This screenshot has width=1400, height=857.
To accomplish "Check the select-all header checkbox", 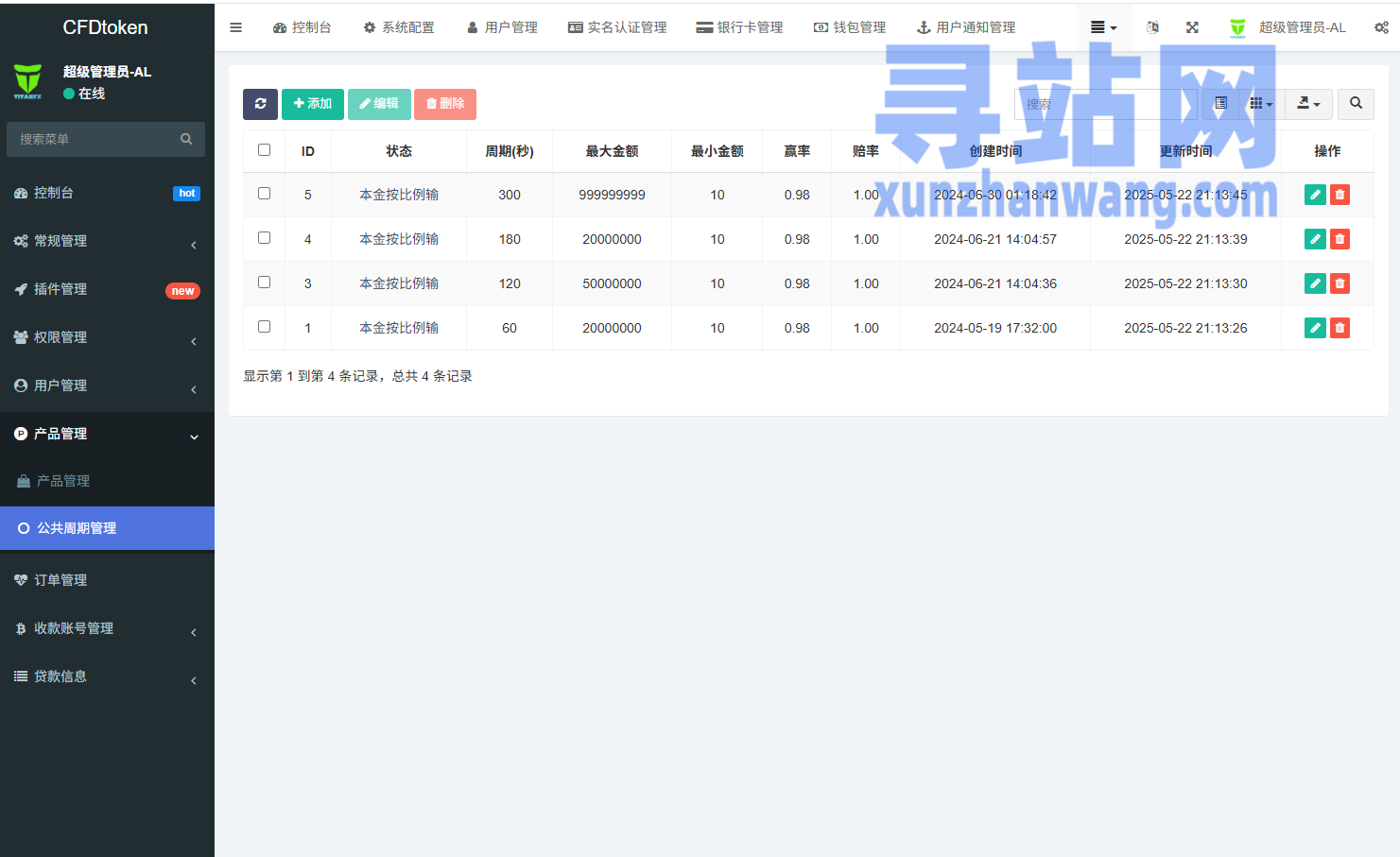I will tap(264, 150).
